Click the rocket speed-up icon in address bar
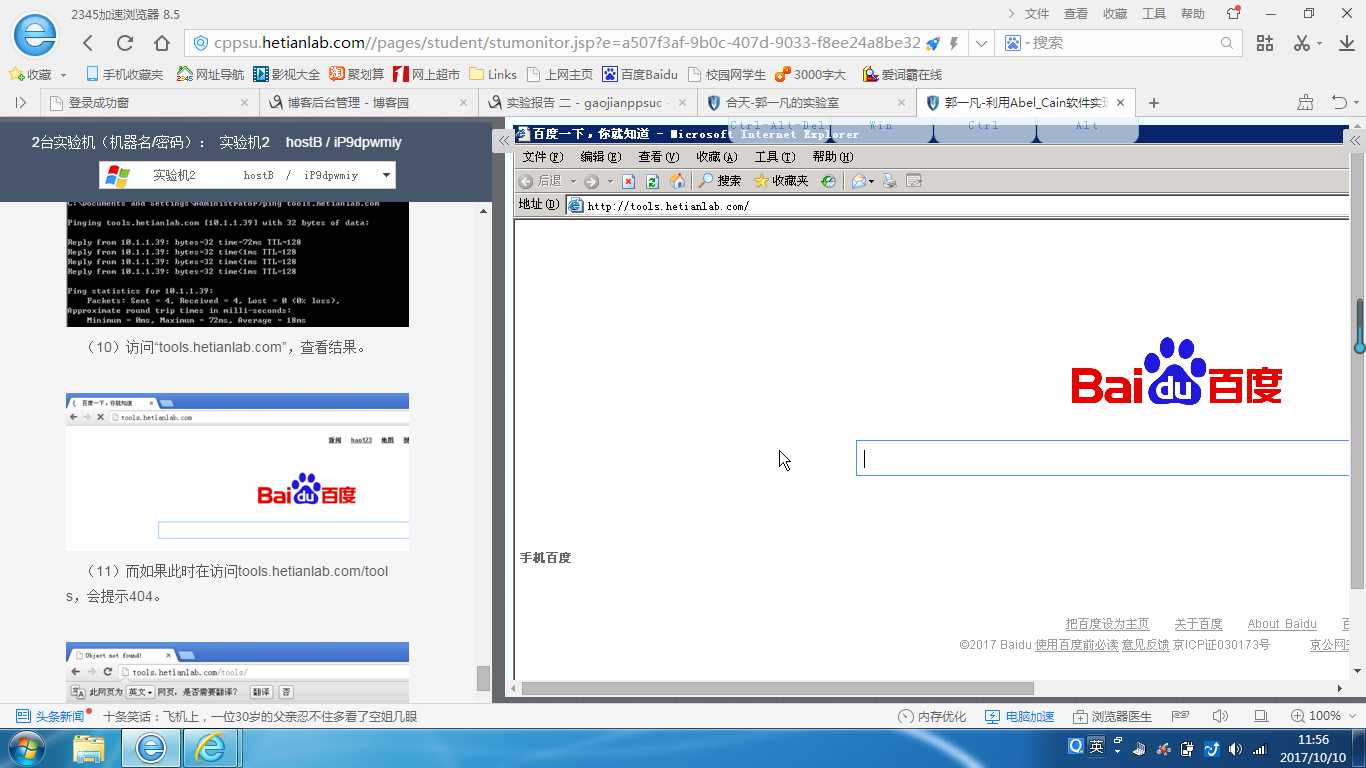 click(x=933, y=43)
